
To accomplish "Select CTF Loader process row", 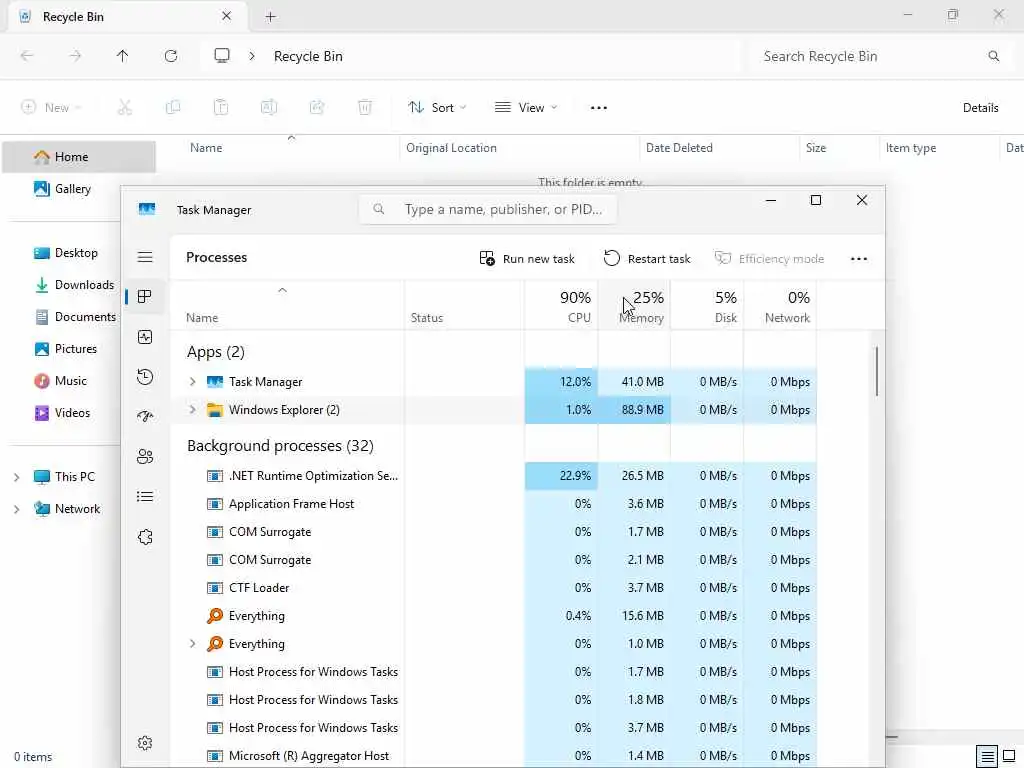I will [494, 588].
